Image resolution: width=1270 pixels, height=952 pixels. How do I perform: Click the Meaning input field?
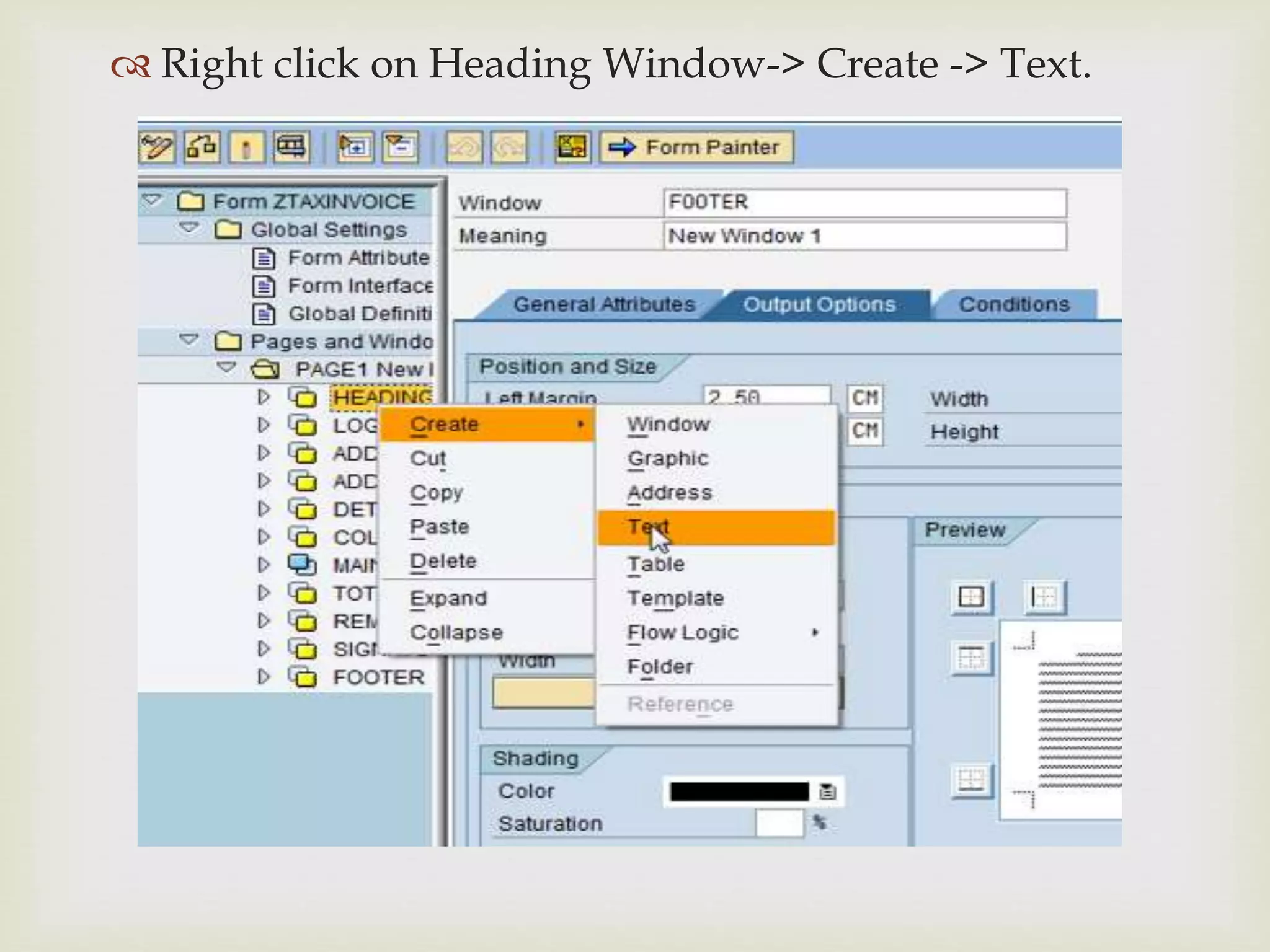[864, 236]
